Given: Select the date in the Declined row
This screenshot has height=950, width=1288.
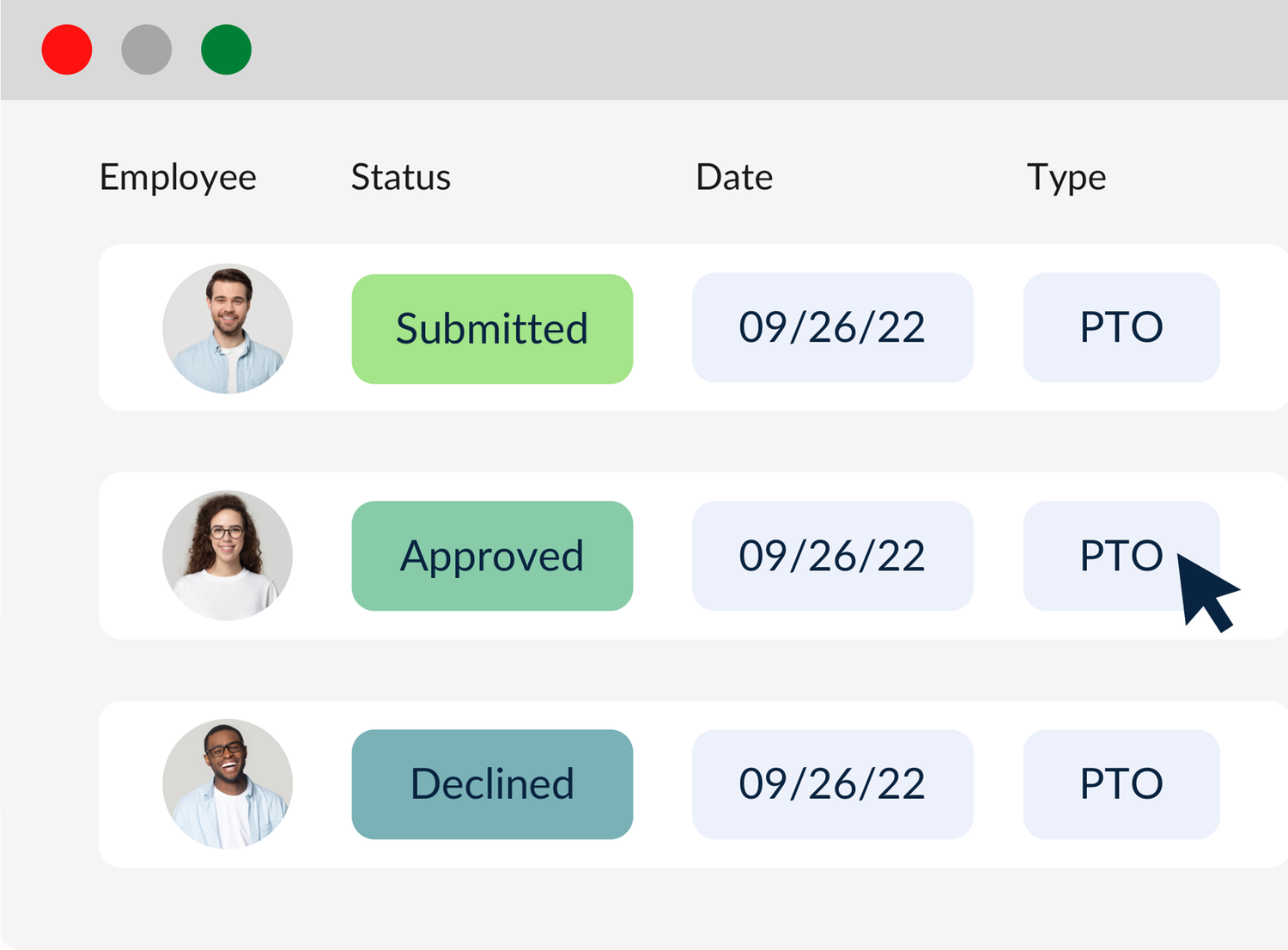Looking at the screenshot, I should tap(832, 784).
